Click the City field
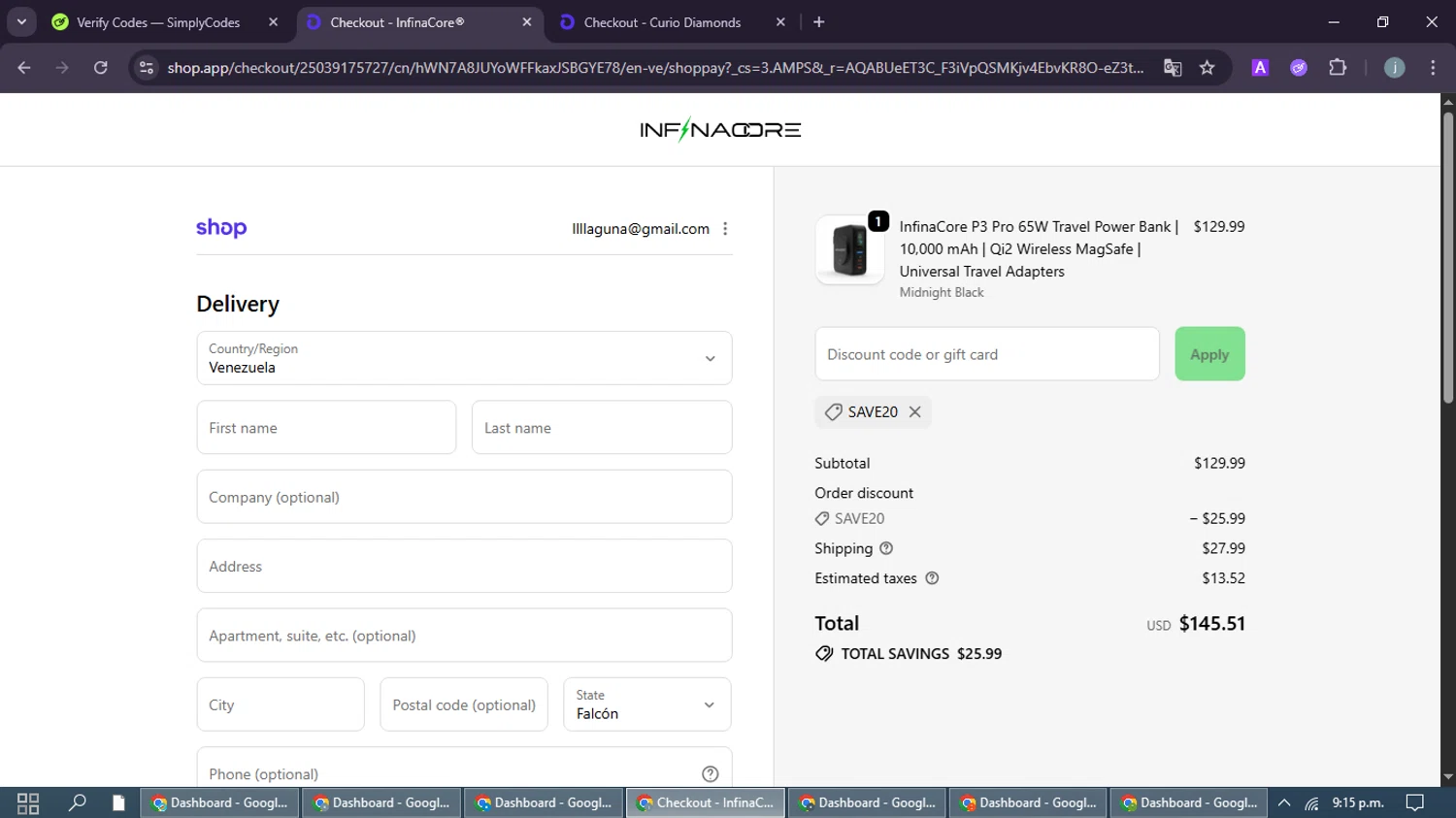1456x818 pixels. click(x=281, y=704)
